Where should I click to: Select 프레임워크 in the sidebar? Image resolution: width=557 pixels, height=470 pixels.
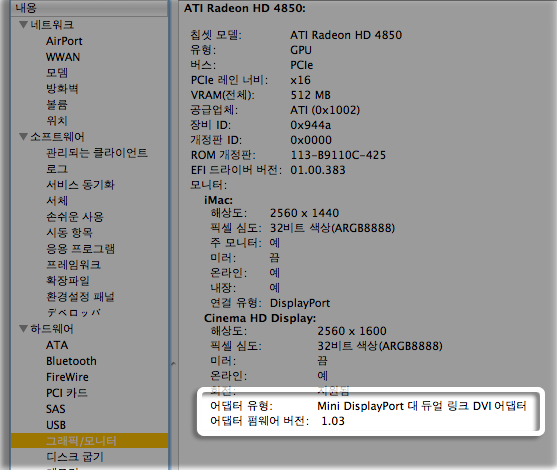[x=74, y=265]
